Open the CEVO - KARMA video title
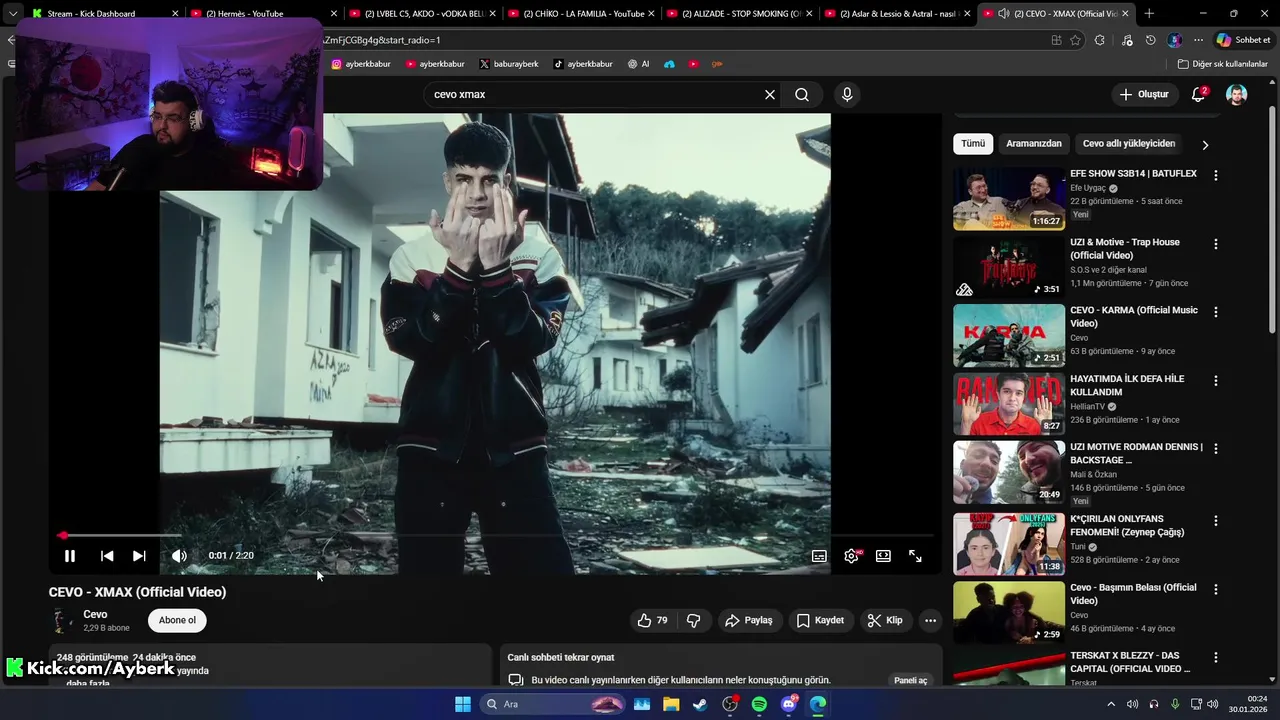The width and height of the screenshot is (1280, 720). 1134,316
